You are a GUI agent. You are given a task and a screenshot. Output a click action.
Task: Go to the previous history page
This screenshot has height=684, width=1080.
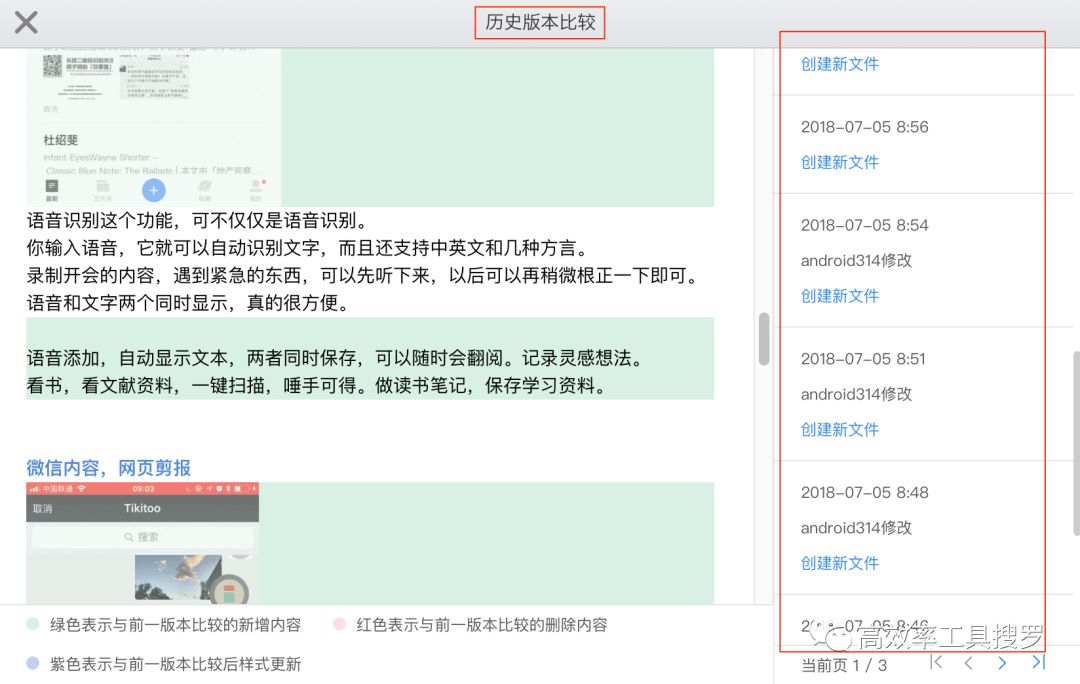tap(968, 663)
